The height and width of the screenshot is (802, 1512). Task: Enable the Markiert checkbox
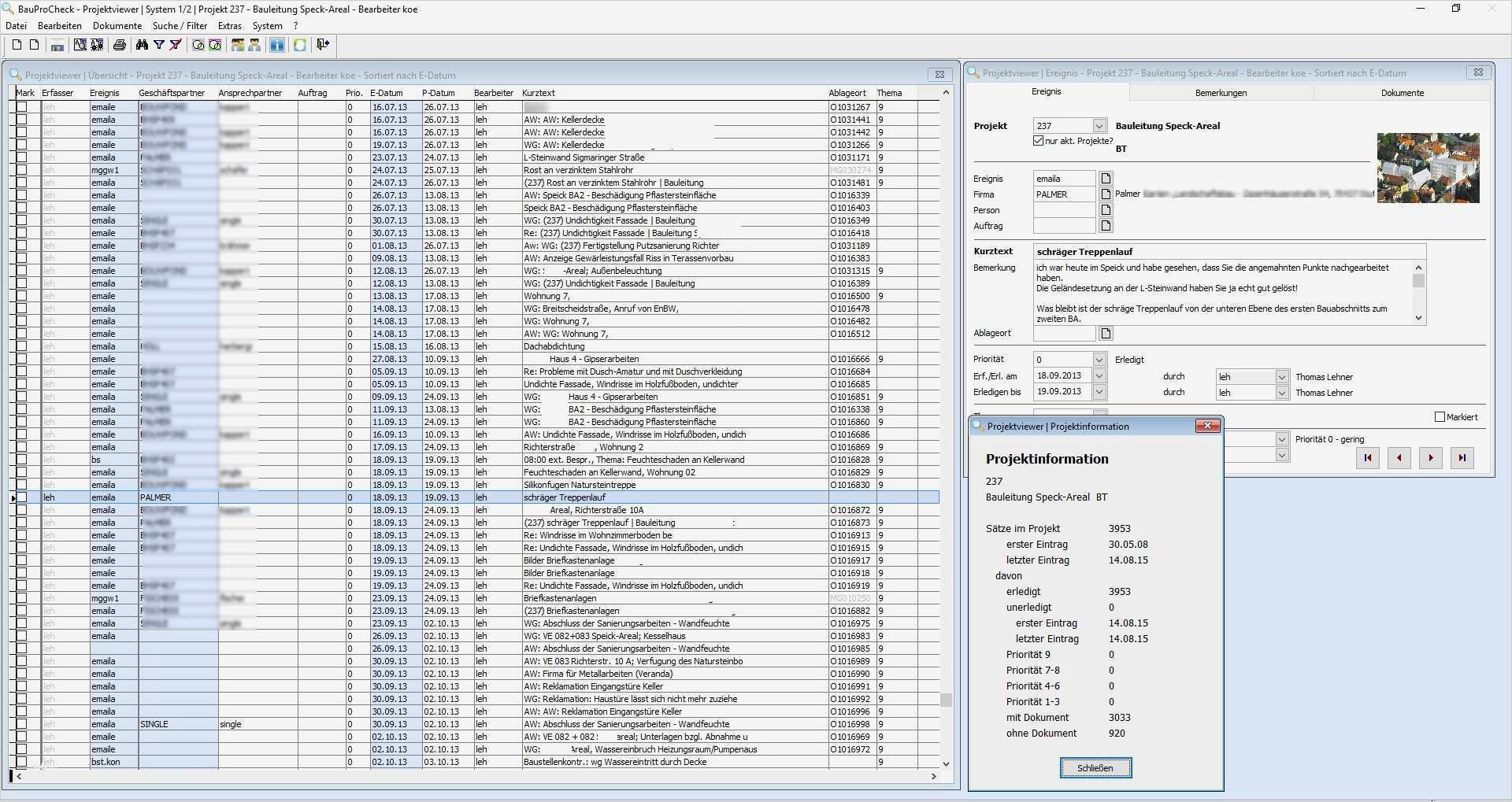click(1440, 417)
